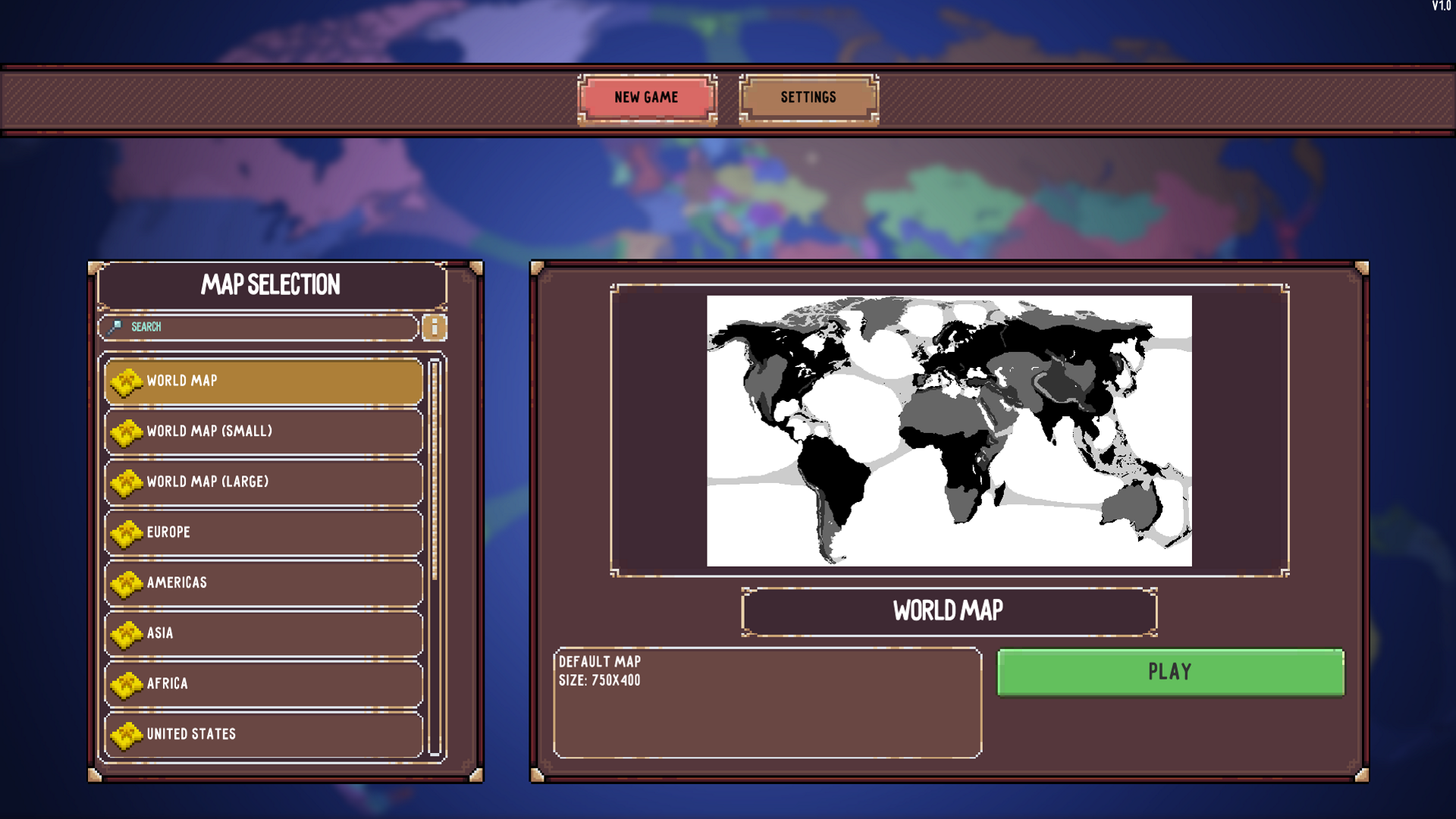Click the map icon next to WORLD MAP (LARGE)
Screen dimensions: 1456x819
tap(127, 482)
